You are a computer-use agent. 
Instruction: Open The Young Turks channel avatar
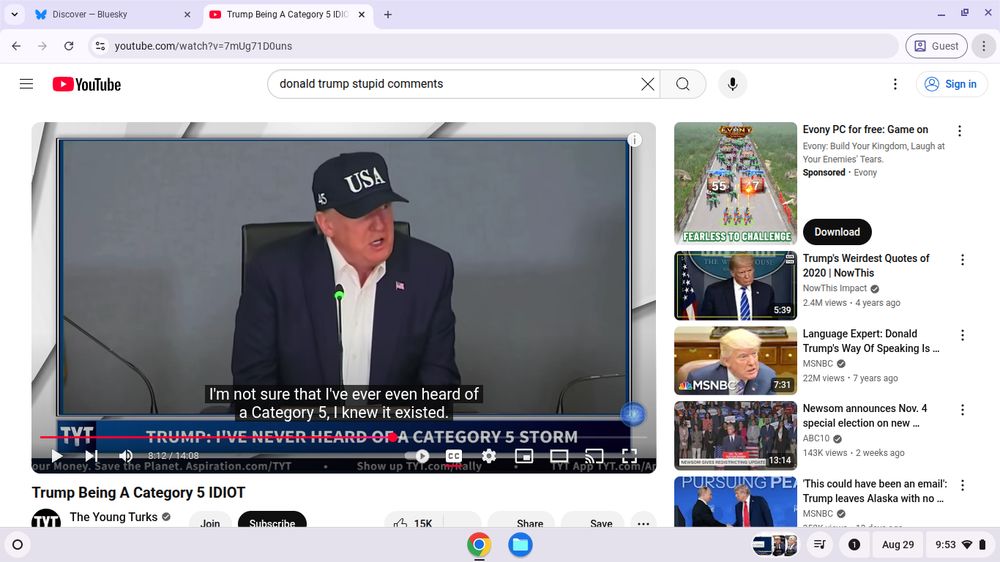pos(46,520)
